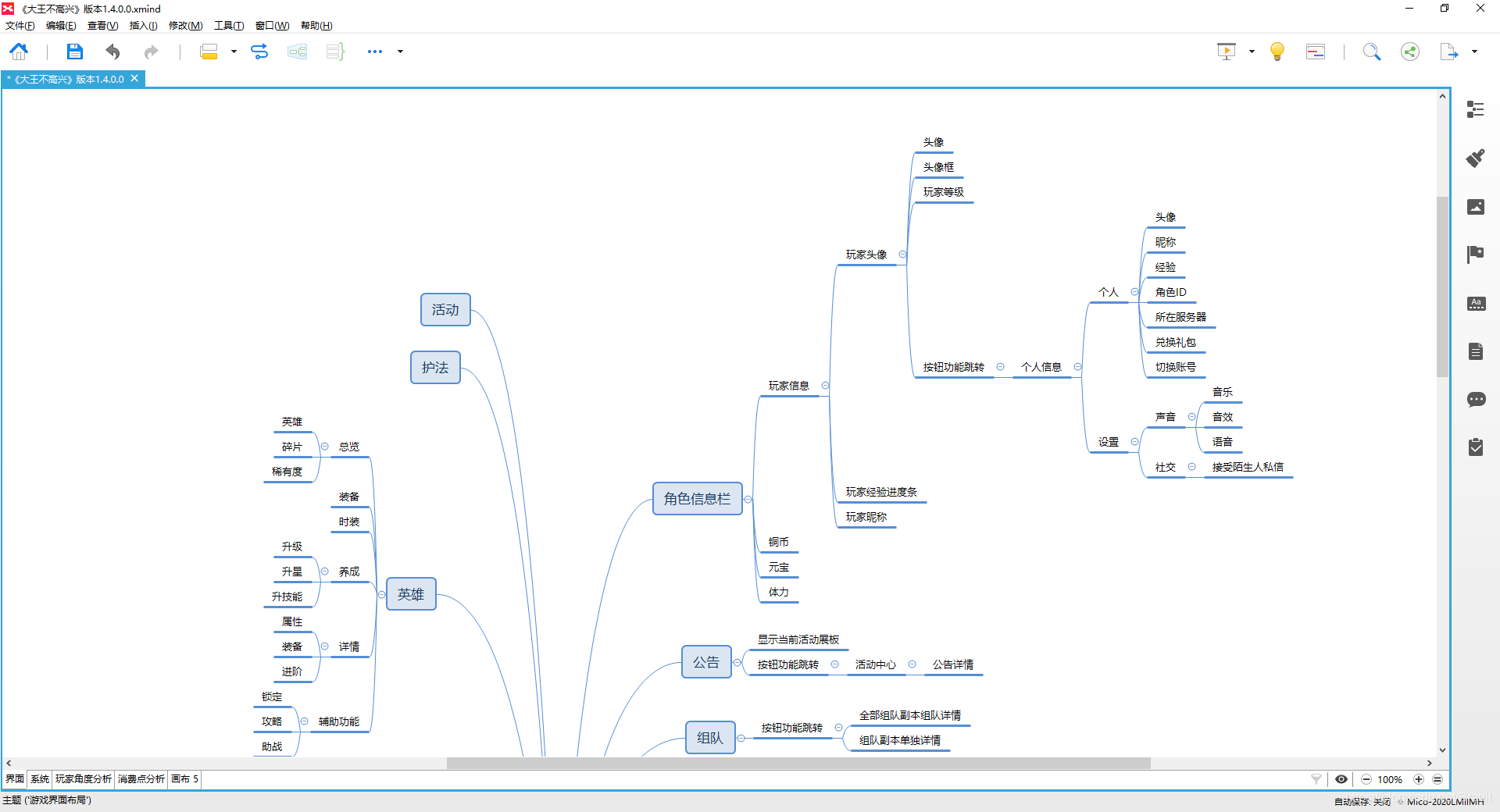Viewport: 1500px width, 812px height.
Task: Select the 组队 topic node
Action: [x=710, y=738]
